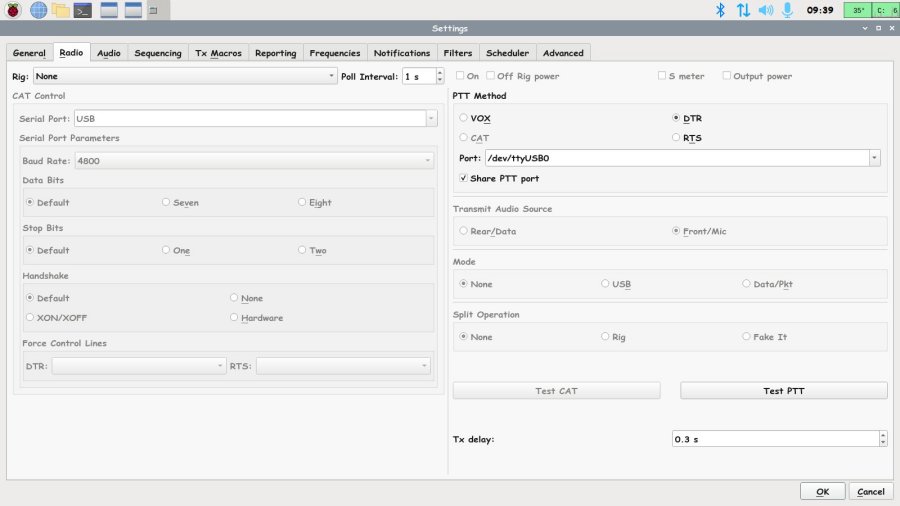The image size is (900, 506).
Task: Open the Sequencing tab
Action: [x=158, y=53]
